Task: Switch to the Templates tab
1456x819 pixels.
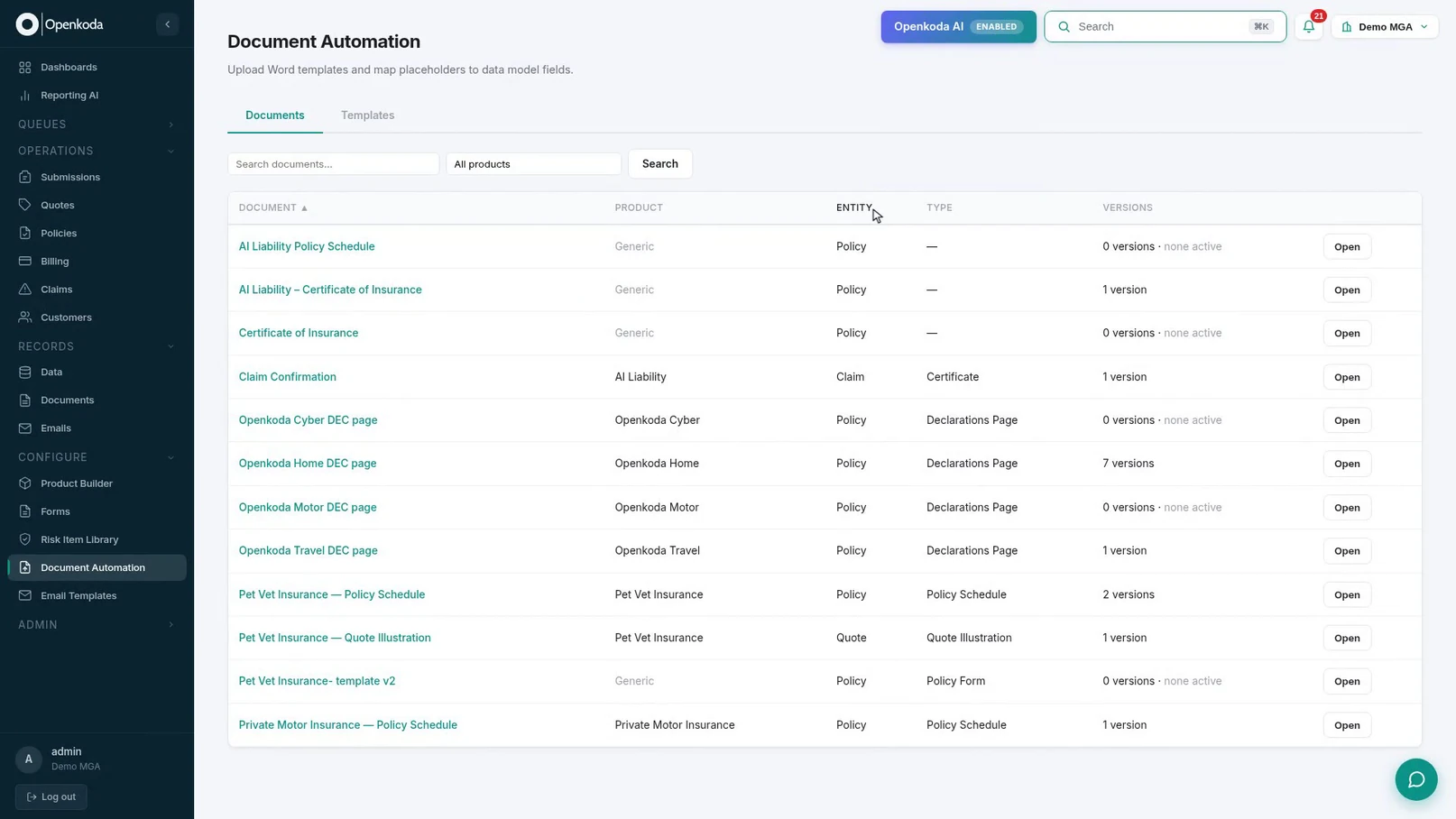Action: coord(367,115)
